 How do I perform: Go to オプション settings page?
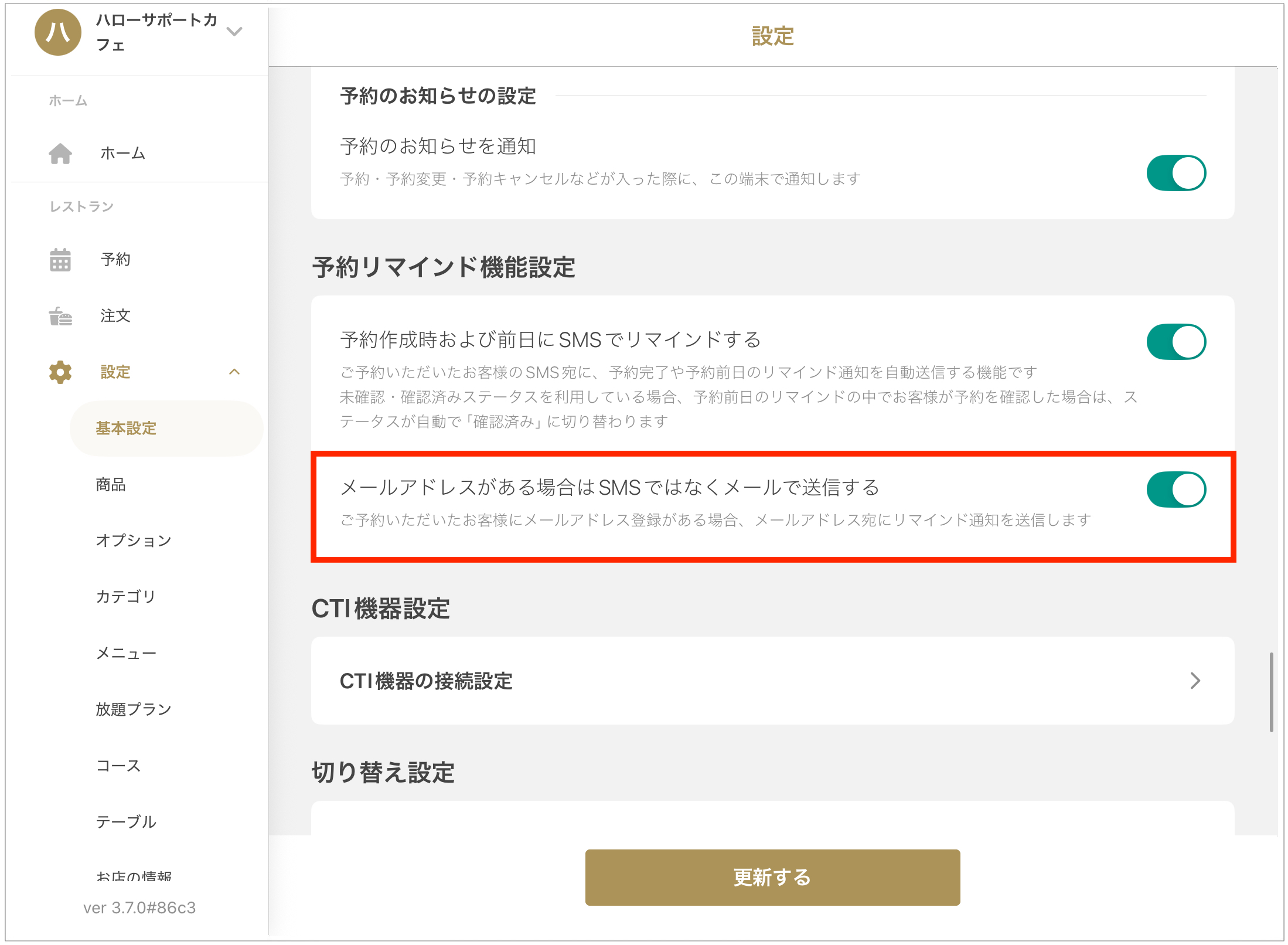134,541
